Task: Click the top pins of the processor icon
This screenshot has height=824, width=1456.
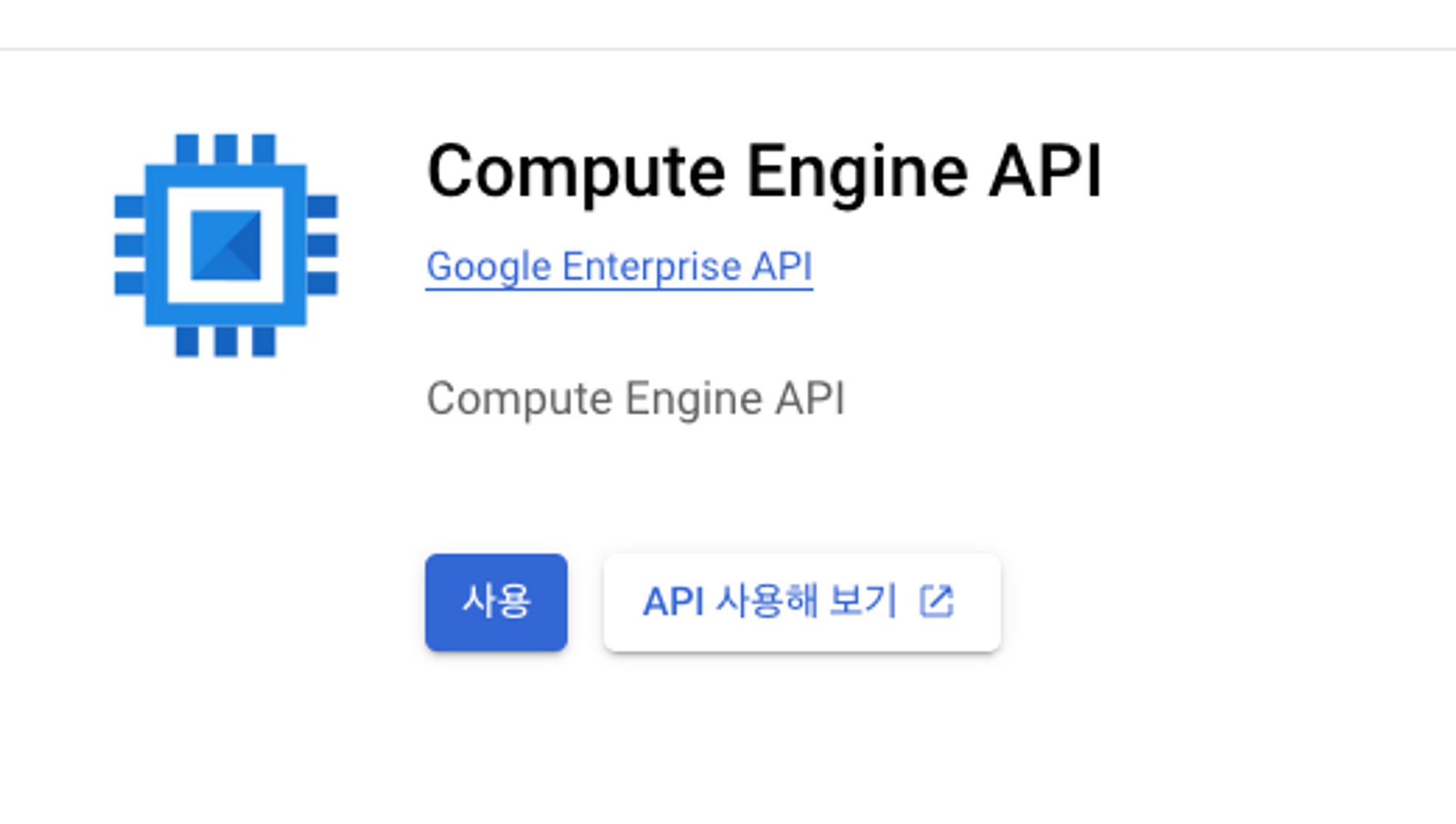Action: (226, 148)
